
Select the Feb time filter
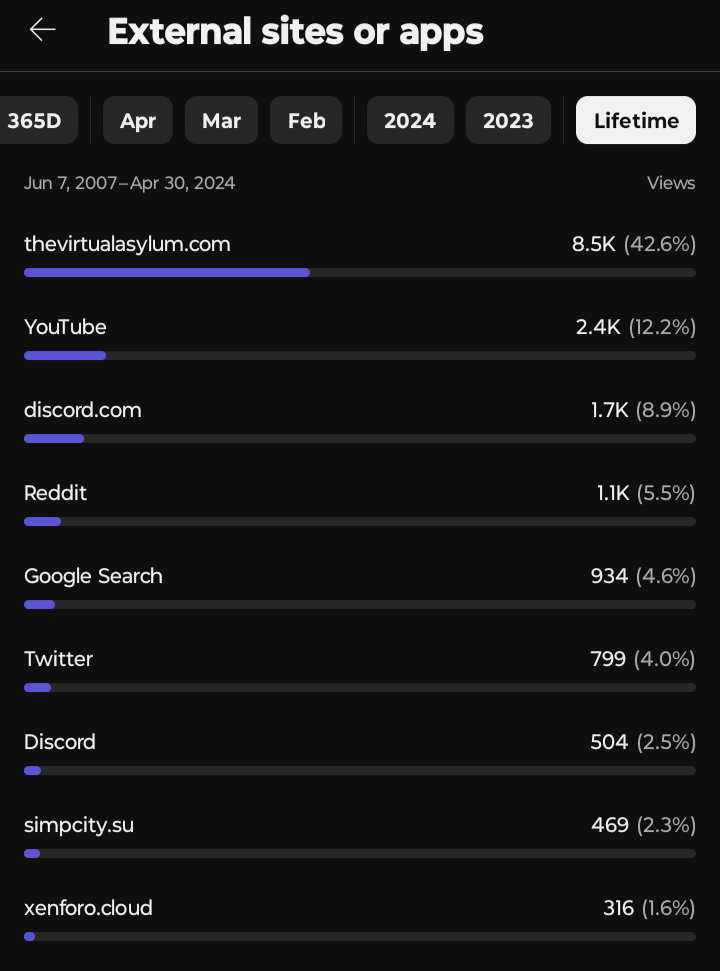(x=306, y=120)
